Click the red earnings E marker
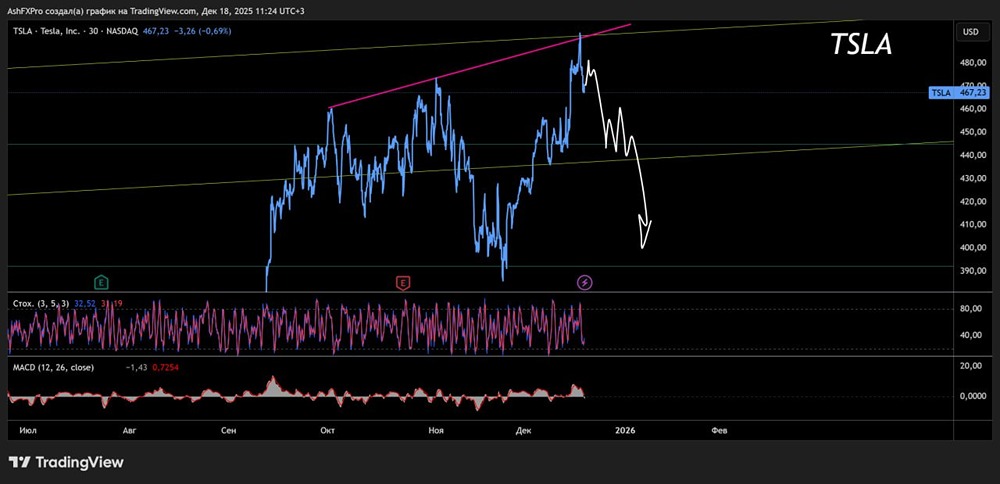Viewport: 1000px width, 484px height. 402,282
